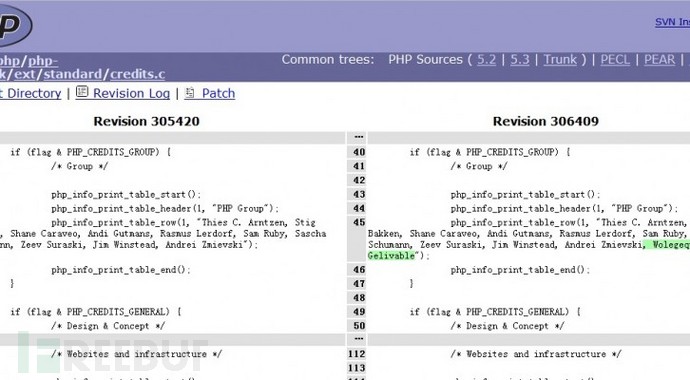Click the green highlighted Gelivable text
The image size is (690, 380).
pos(391,256)
